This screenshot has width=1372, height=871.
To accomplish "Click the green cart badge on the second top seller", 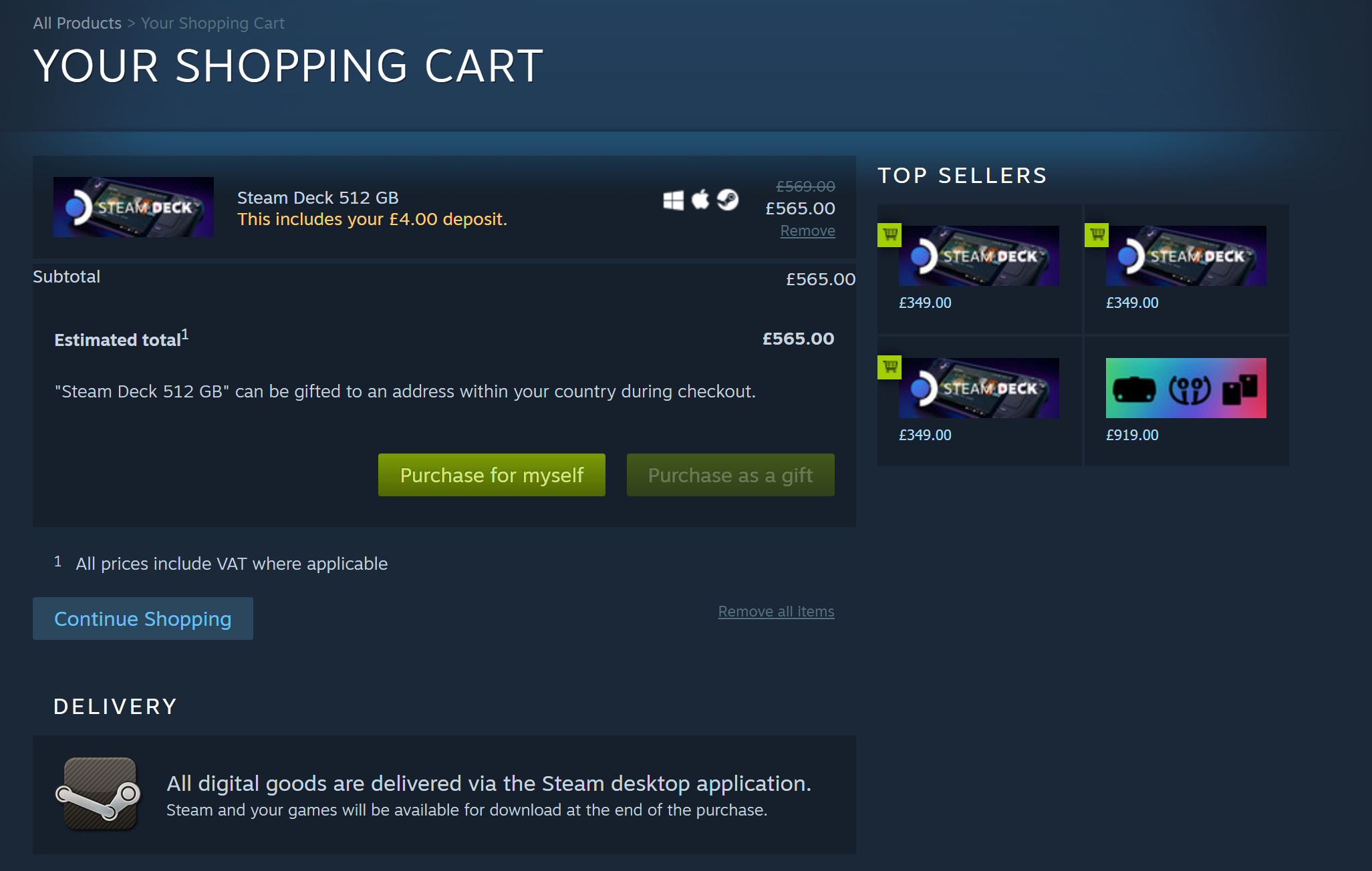I will 1097,234.
